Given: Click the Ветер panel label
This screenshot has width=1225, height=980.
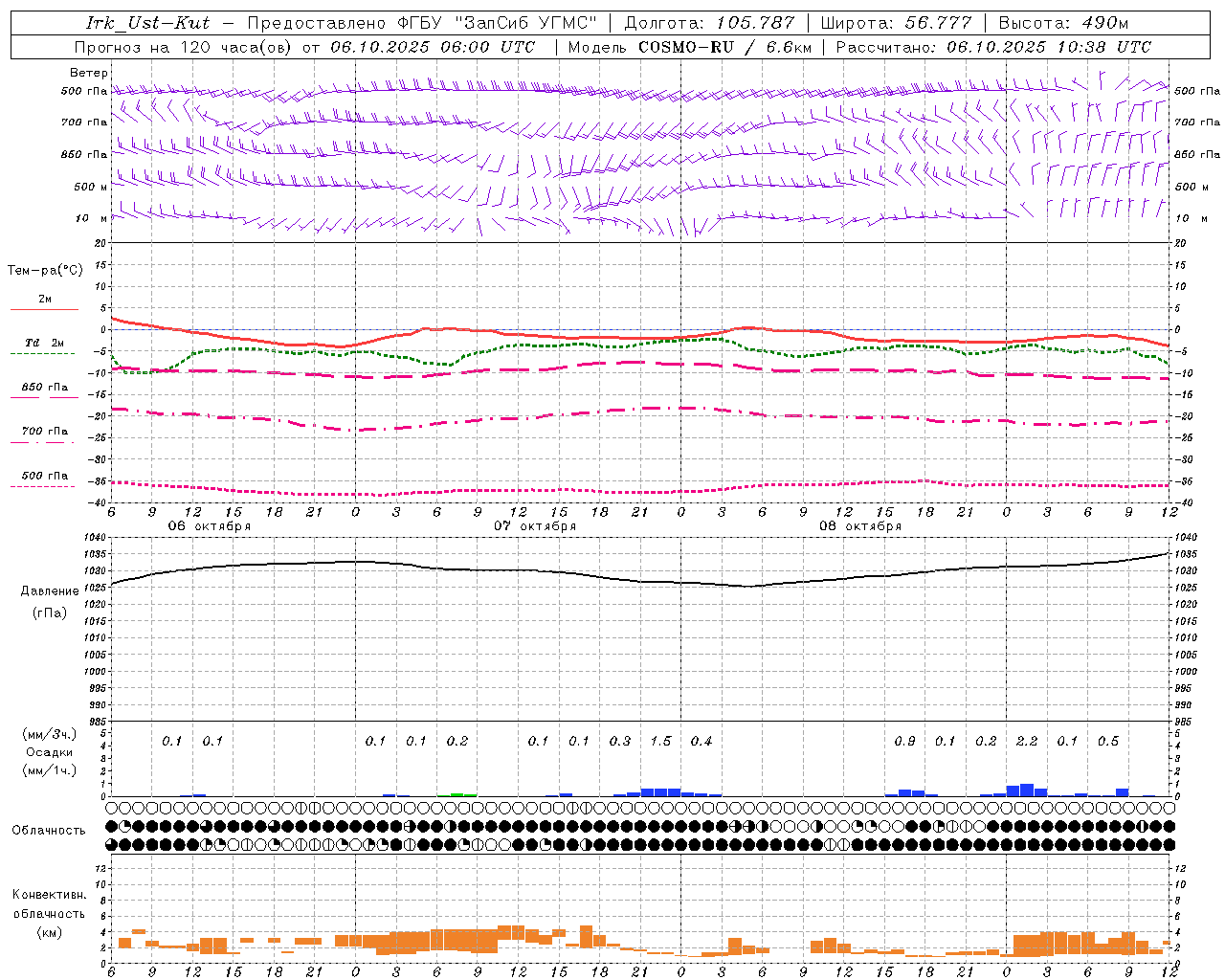Looking at the screenshot, I should (x=89, y=73).
